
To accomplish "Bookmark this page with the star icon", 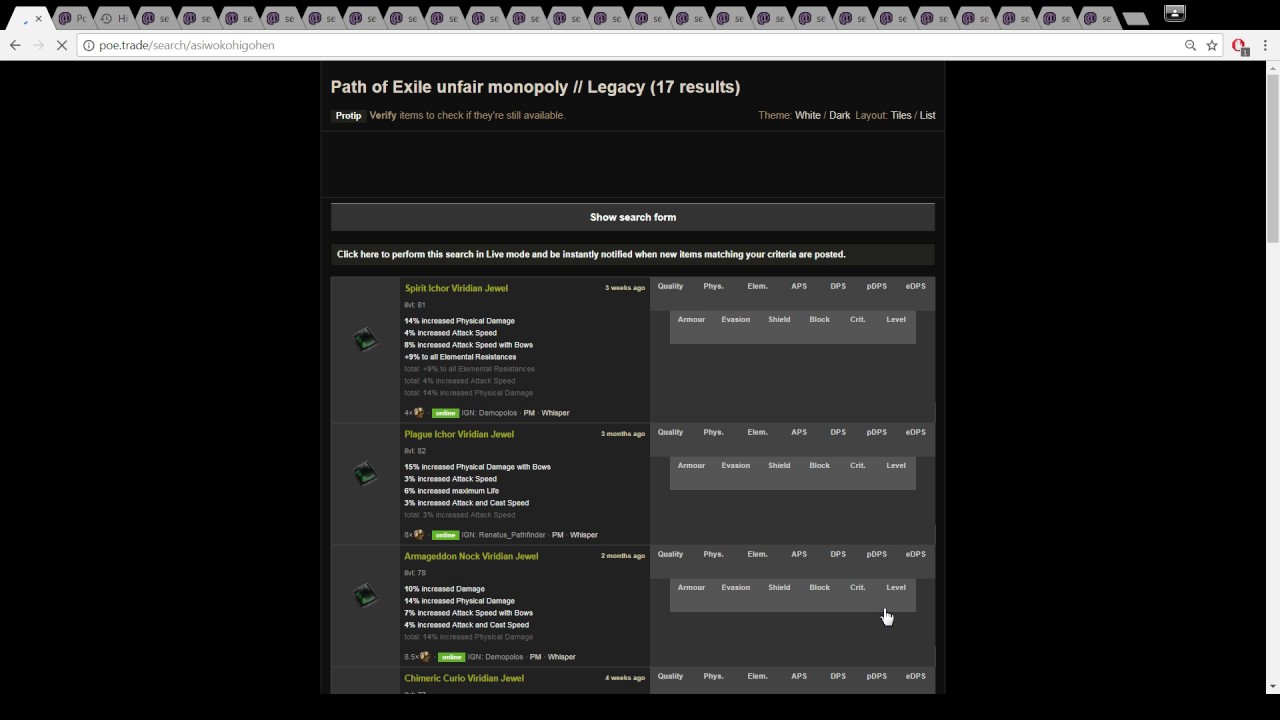I will [x=1212, y=45].
